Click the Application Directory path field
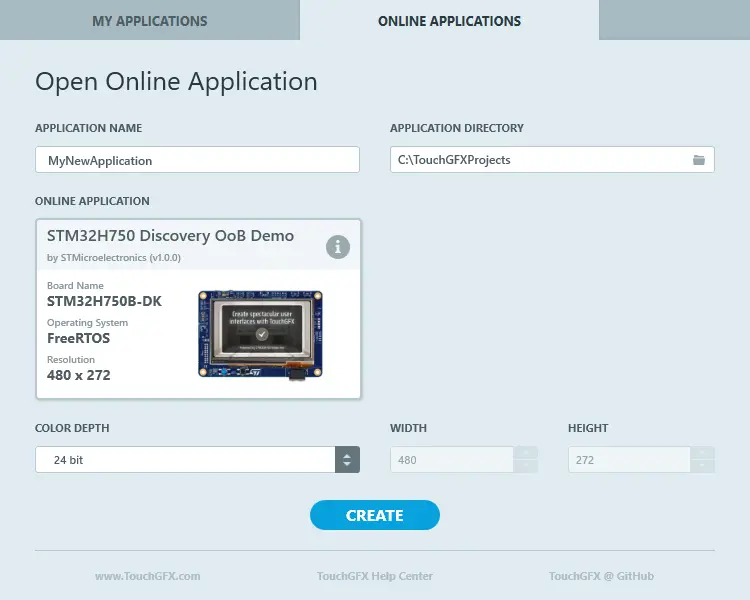This screenshot has width=750, height=600. (x=552, y=160)
